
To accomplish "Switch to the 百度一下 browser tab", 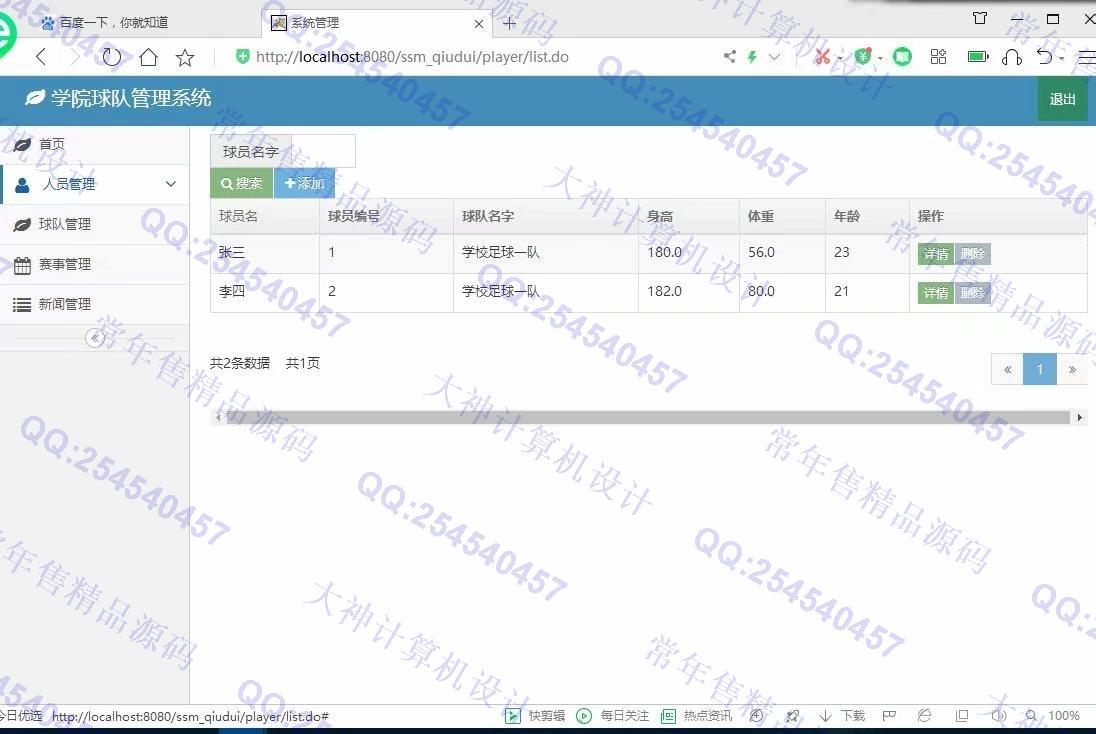I will pyautogui.click(x=113, y=22).
